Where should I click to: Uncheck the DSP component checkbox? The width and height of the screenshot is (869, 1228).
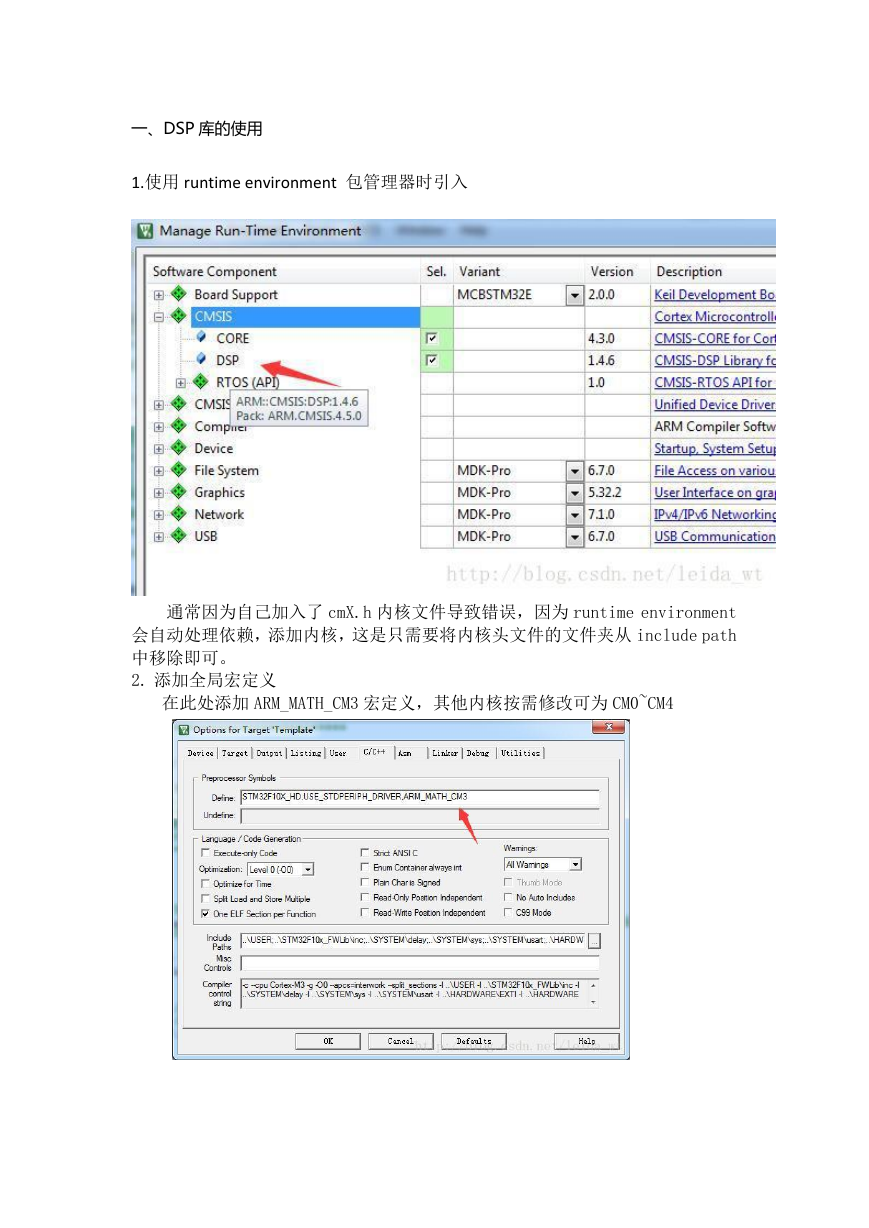point(432,360)
